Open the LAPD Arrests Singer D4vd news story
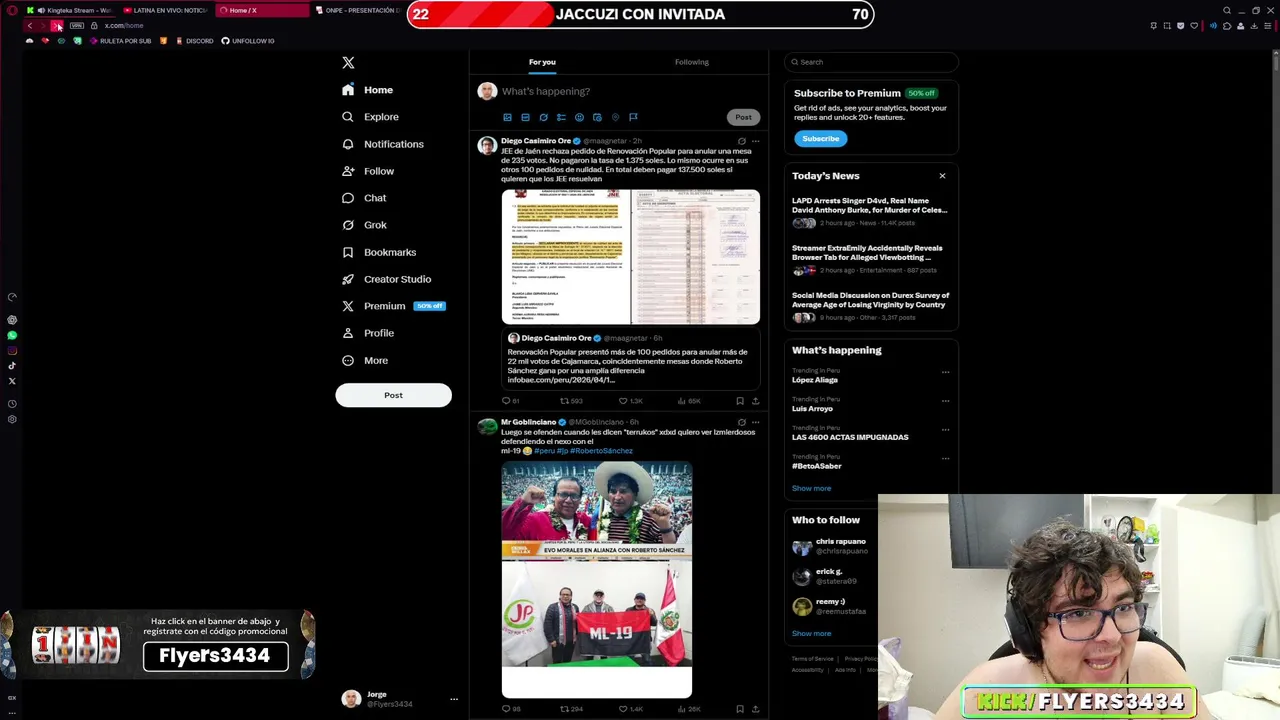Image resolution: width=1280 pixels, height=720 pixels. pyautogui.click(x=869, y=211)
